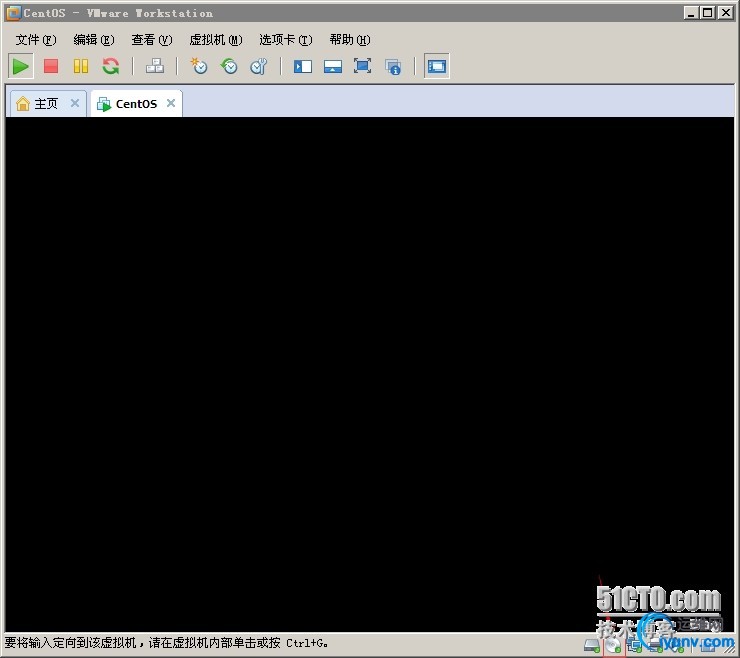Show or hide the thumbnail bar
Image resolution: width=740 pixels, height=658 pixels.
[333, 67]
